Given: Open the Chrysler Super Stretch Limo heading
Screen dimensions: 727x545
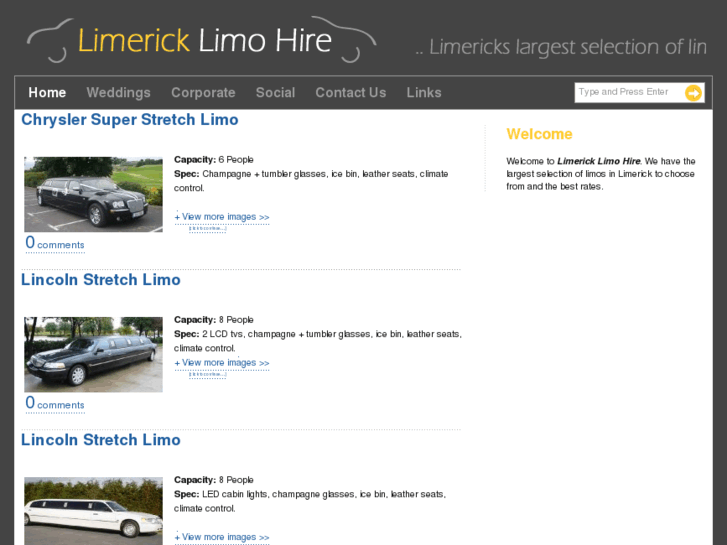Looking at the screenshot, I should pyautogui.click(x=130, y=120).
